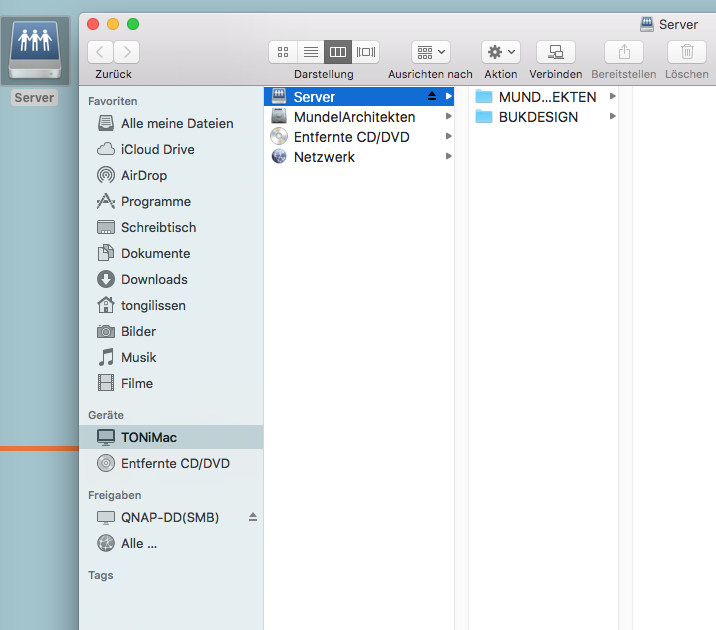The width and height of the screenshot is (716, 630).
Task: Open Programme in Favoriten sidebar
Action: [155, 201]
